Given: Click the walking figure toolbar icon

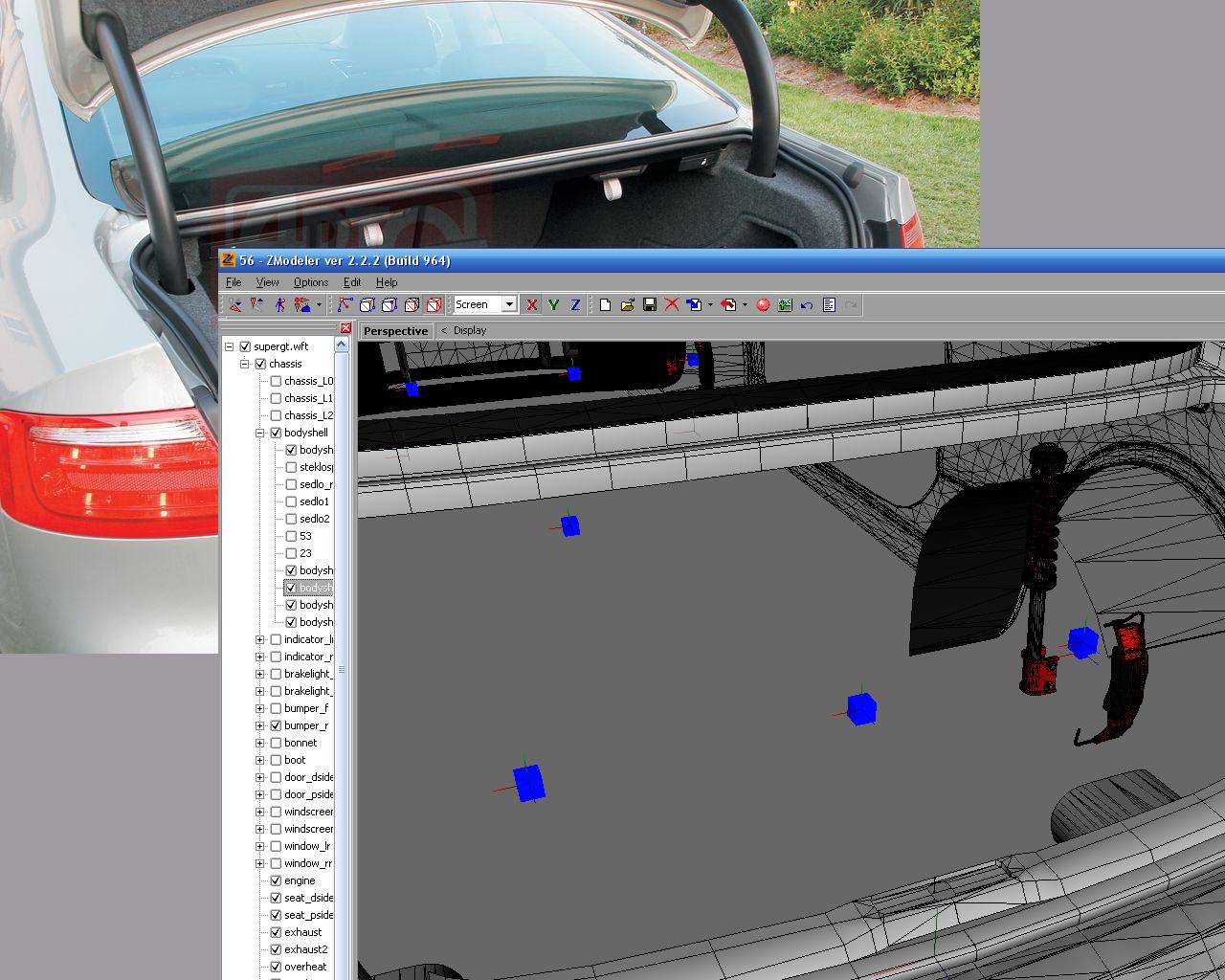Looking at the screenshot, I should 279,304.
